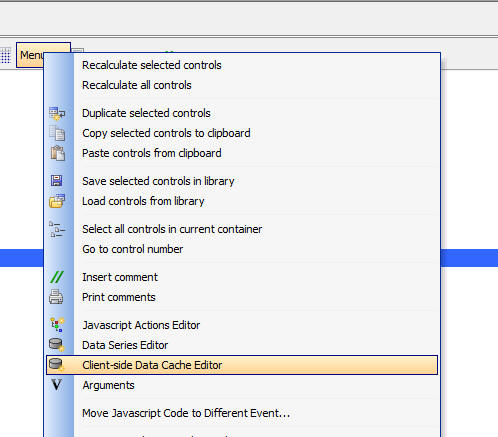The height and width of the screenshot is (437, 498).
Task: Click the green insert comment slashes icon
Action: [57, 277]
